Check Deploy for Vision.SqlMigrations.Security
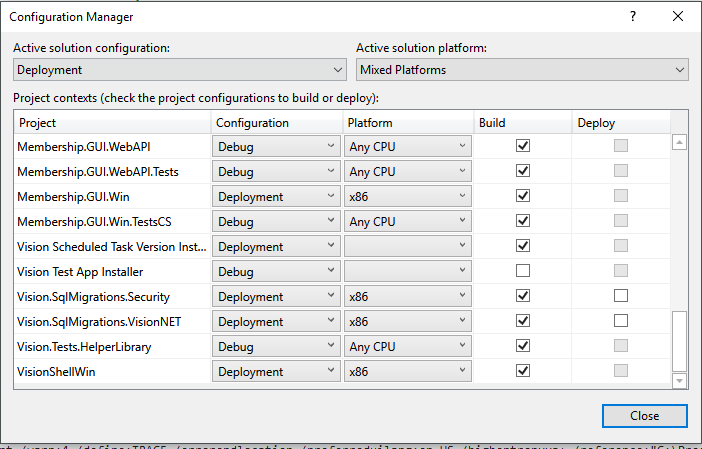702x449 pixels. (x=621, y=296)
